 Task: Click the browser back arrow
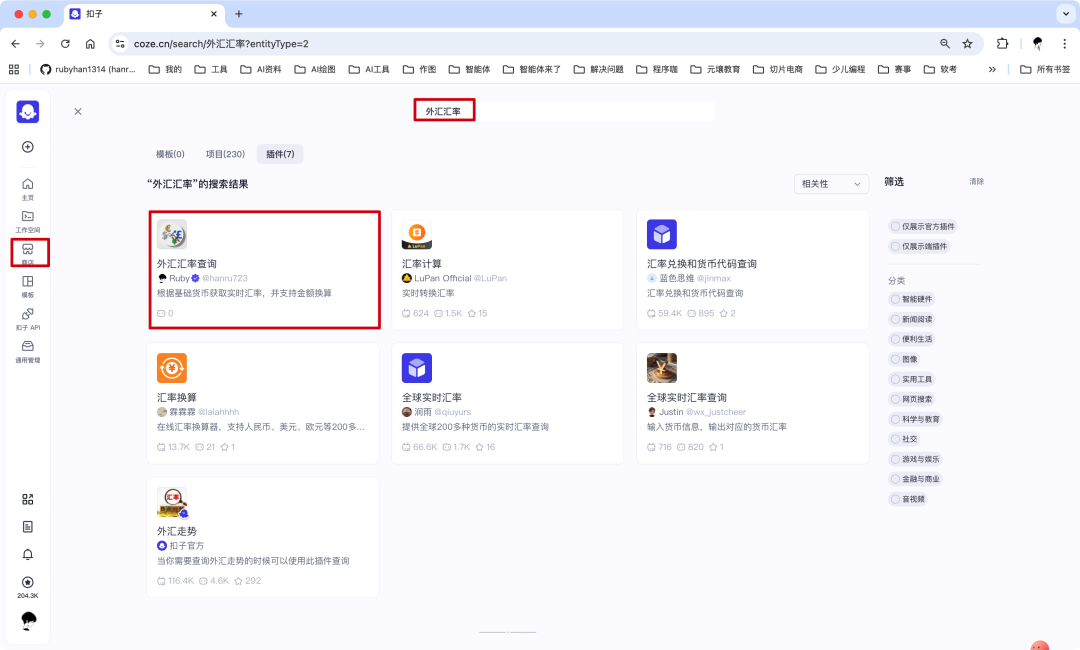[15, 43]
